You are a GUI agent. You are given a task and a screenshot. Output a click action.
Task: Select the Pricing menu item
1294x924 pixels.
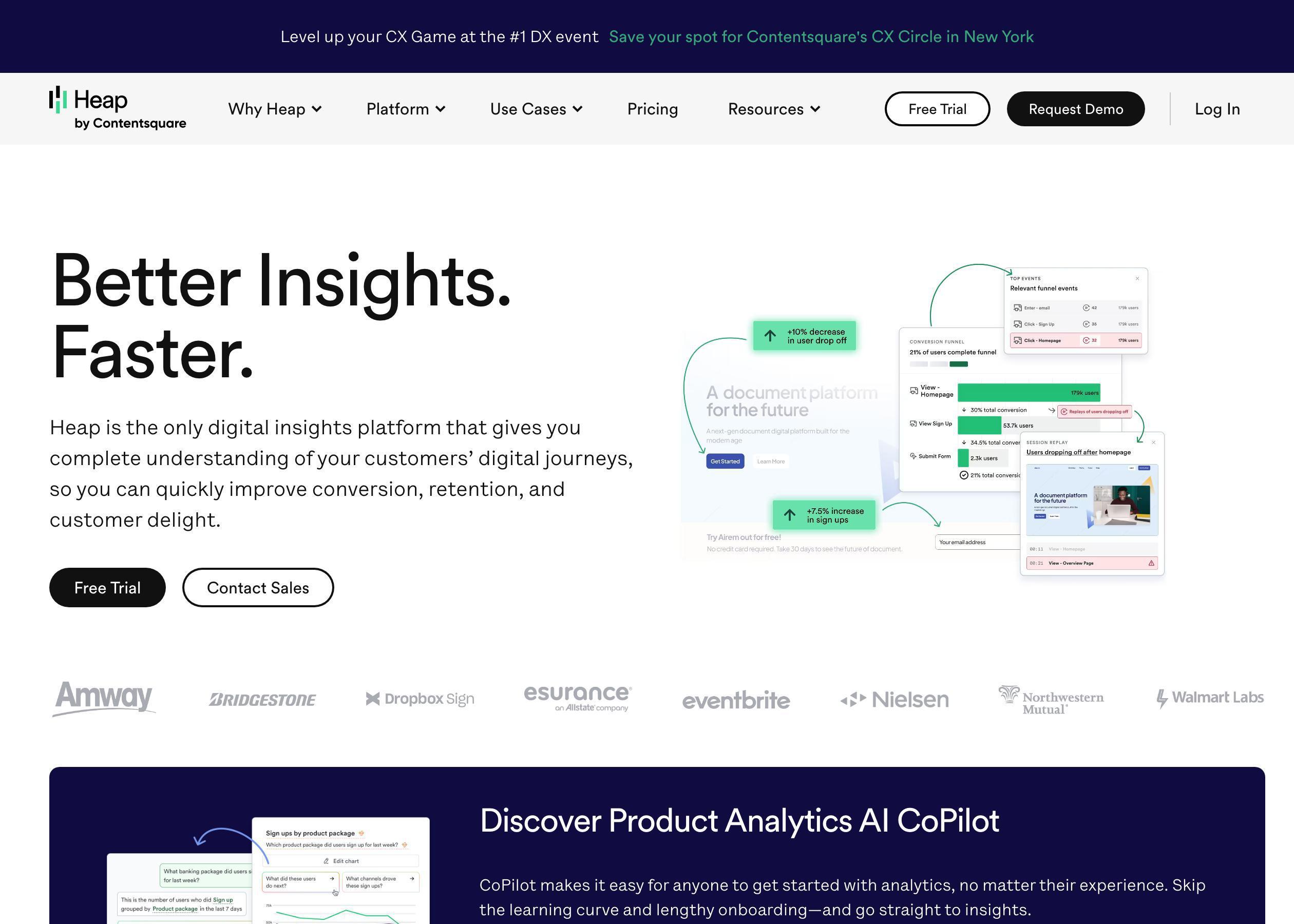pyautogui.click(x=652, y=108)
